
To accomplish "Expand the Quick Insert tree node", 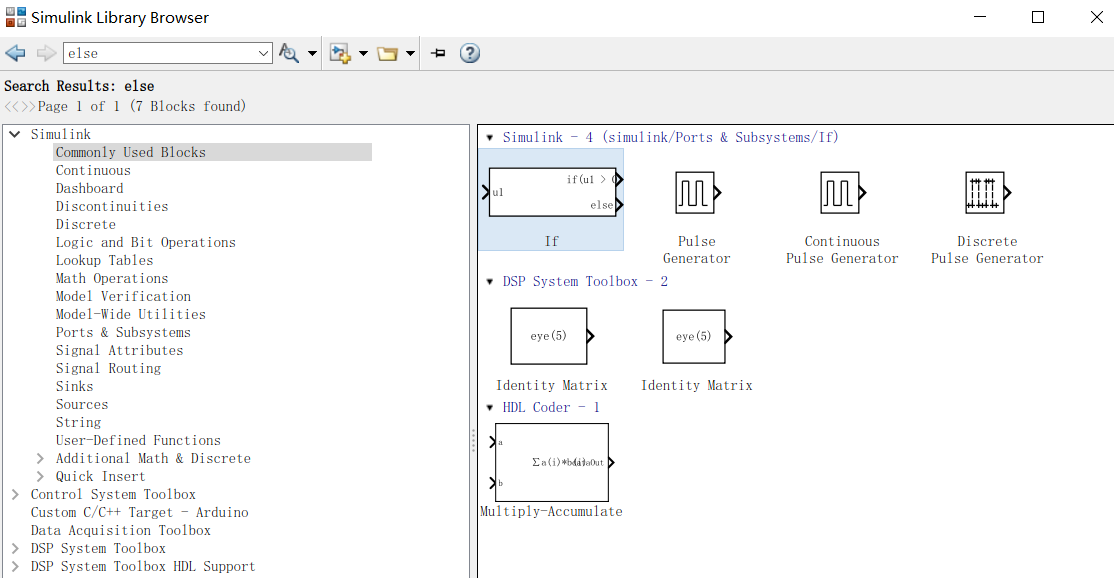I will click(x=40, y=476).
